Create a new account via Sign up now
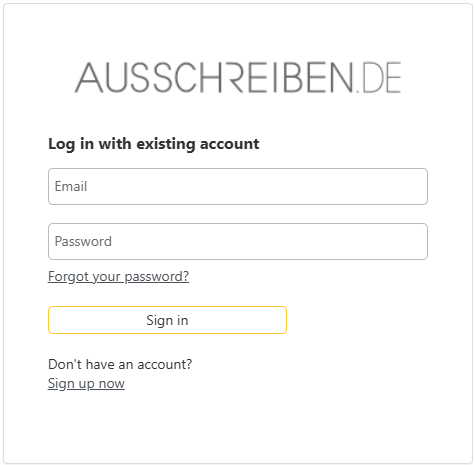Screen dimensions: 474x465 point(86,383)
